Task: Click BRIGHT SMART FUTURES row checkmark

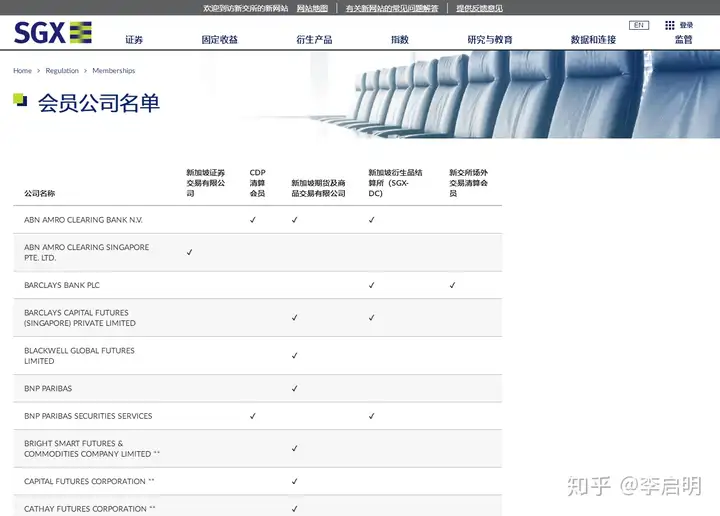Action: [294, 449]
